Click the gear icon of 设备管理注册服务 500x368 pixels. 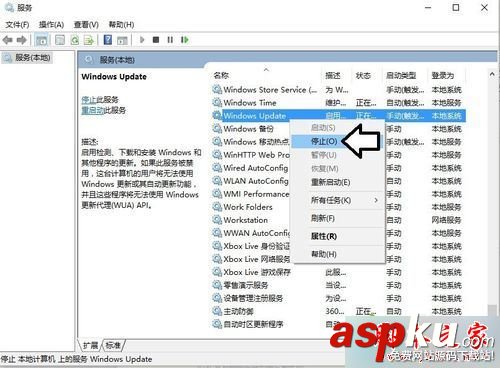tap(217, 298)
